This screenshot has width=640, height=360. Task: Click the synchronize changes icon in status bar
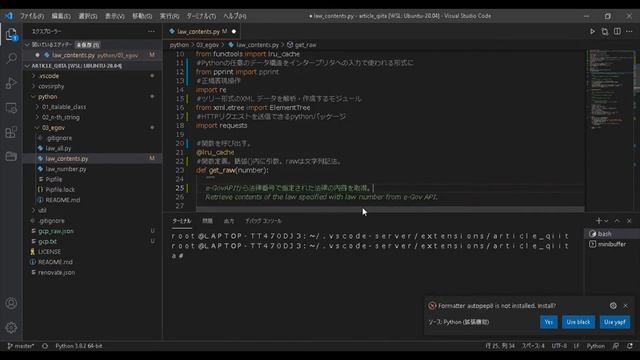point(45,346)
